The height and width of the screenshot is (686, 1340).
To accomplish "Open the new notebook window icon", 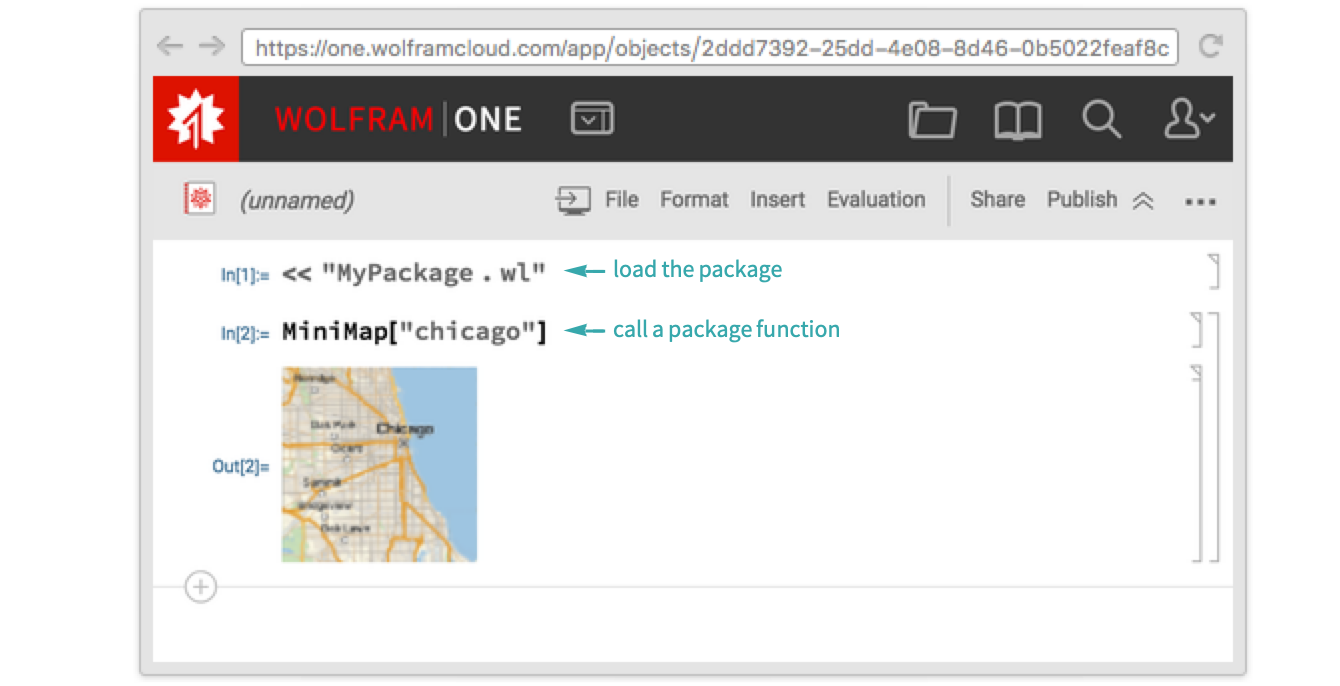I will click(592, 120).
